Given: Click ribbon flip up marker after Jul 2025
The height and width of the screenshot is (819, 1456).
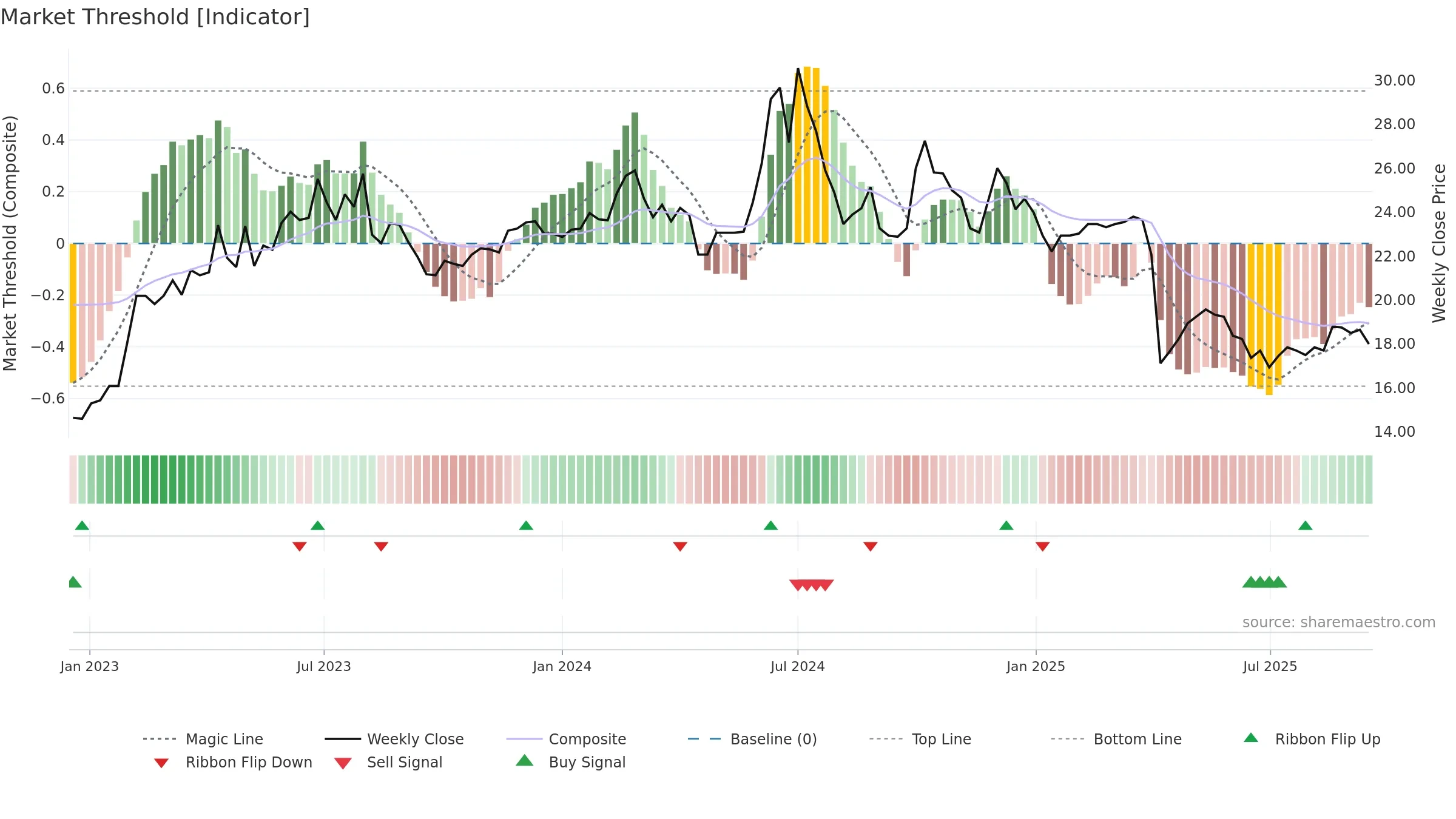Looking at the screenshot, I should 1306,525.
